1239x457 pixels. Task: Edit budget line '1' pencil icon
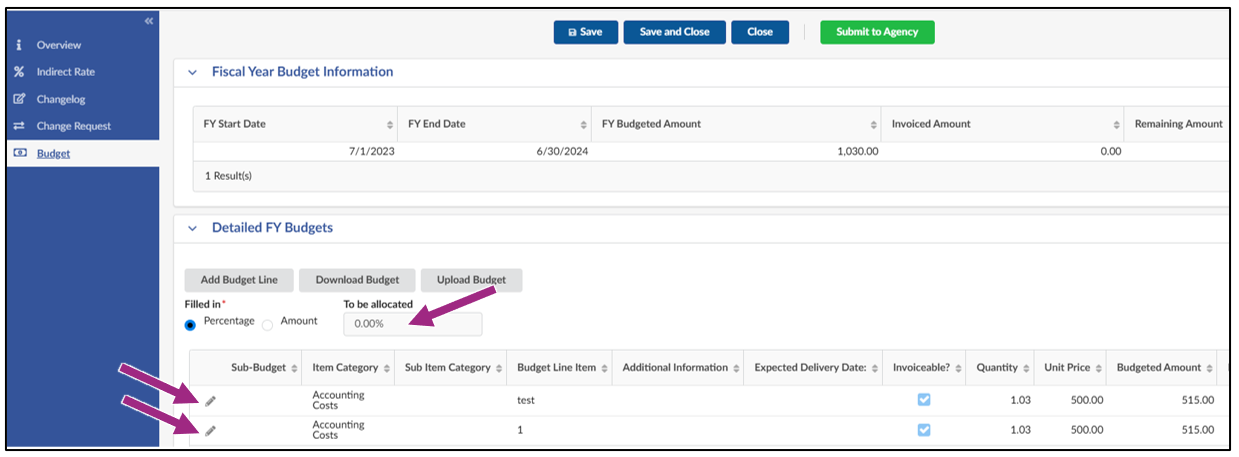tap(210, 431)
